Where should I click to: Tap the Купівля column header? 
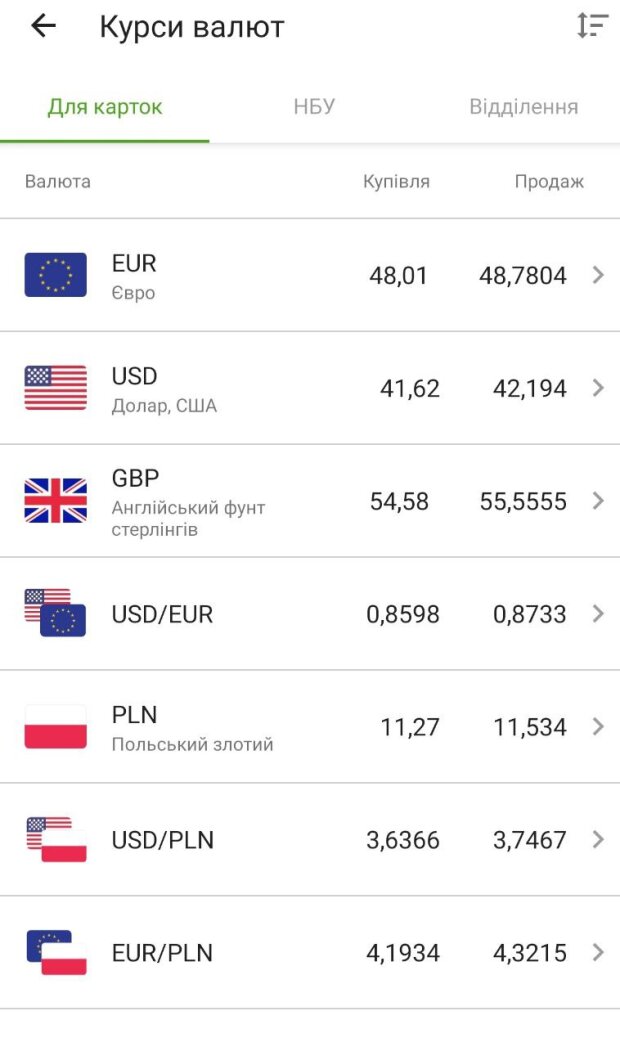point(396,182)
